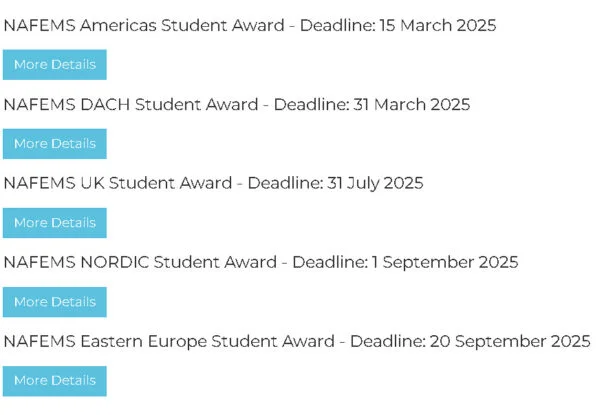Click the word Deadline in DACH line
This screenshot has height=415, width=615.
point(309,104)
